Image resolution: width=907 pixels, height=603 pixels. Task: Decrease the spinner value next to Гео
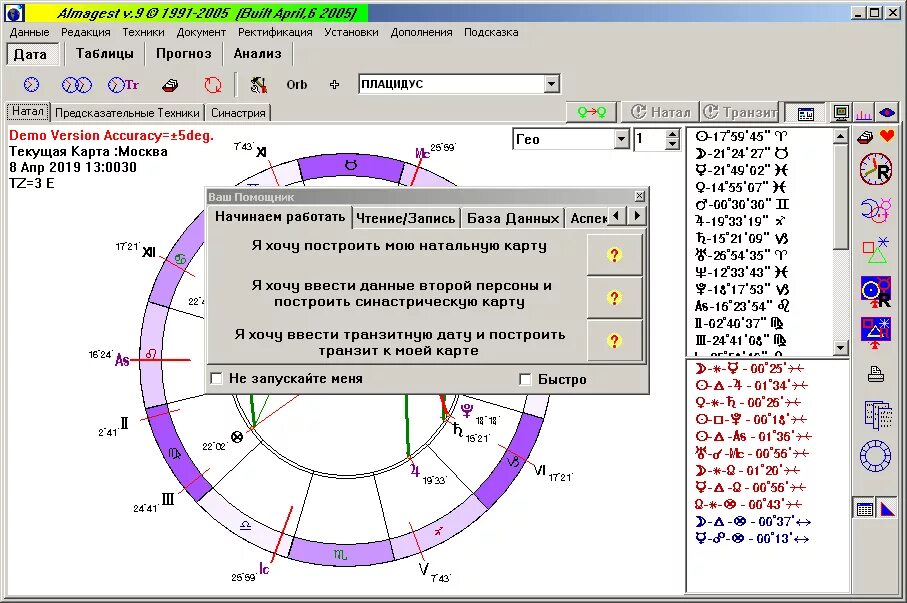(672, 144)
